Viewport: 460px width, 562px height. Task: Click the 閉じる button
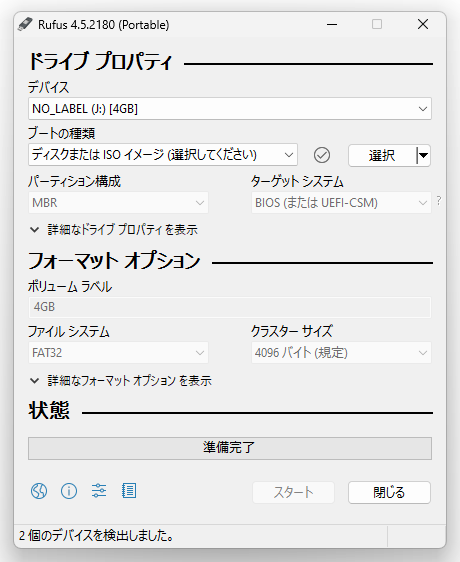click(389, 492)
